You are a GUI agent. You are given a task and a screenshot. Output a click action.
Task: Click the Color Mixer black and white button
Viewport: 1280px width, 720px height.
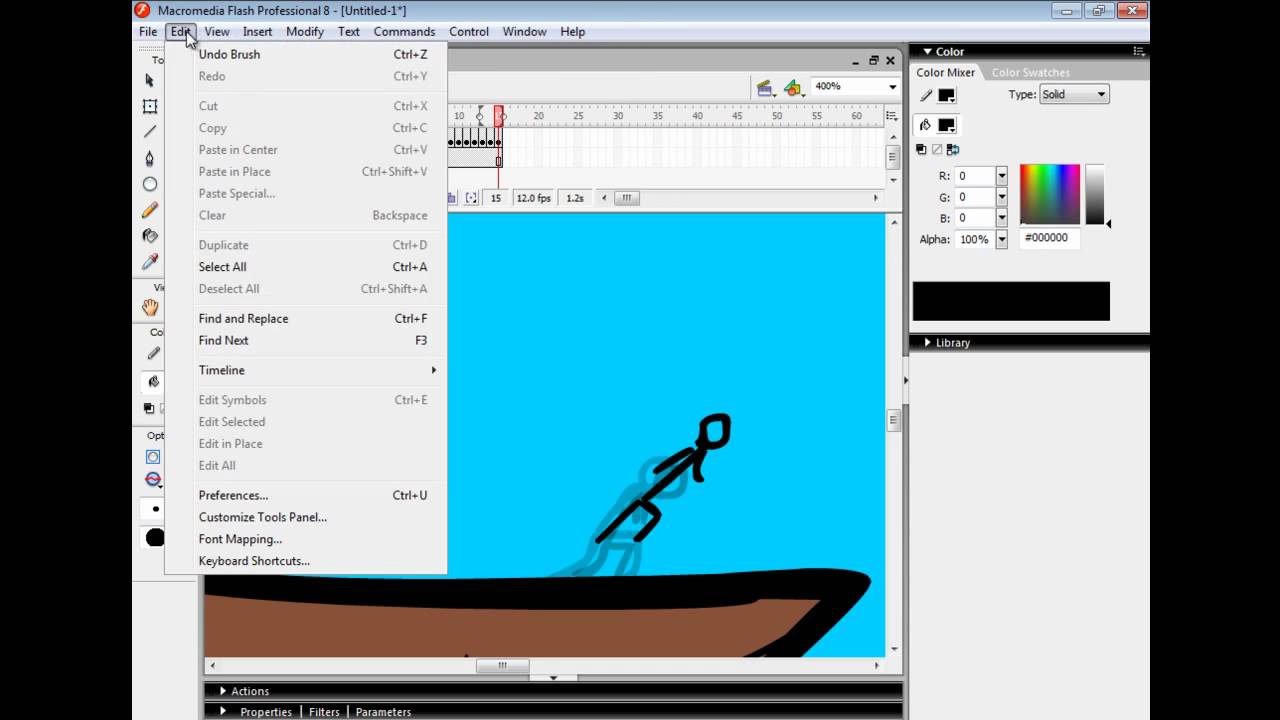coord(922,149)
